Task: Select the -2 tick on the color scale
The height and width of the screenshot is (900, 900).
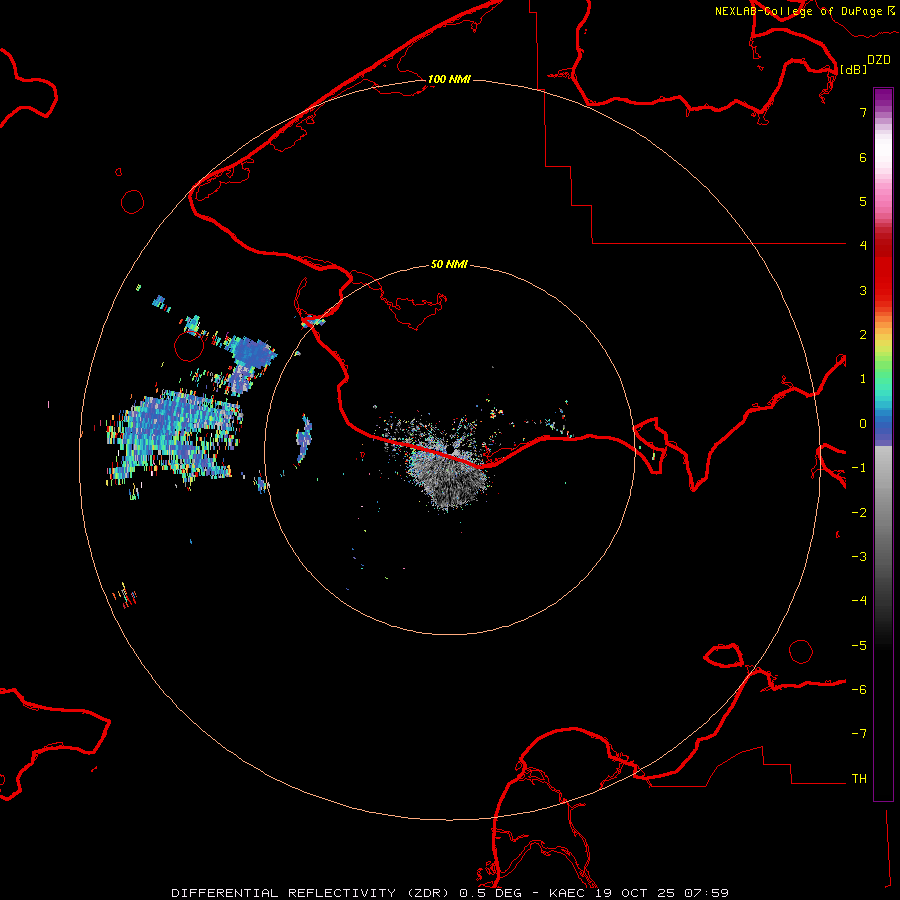Action: coord(859,513)
